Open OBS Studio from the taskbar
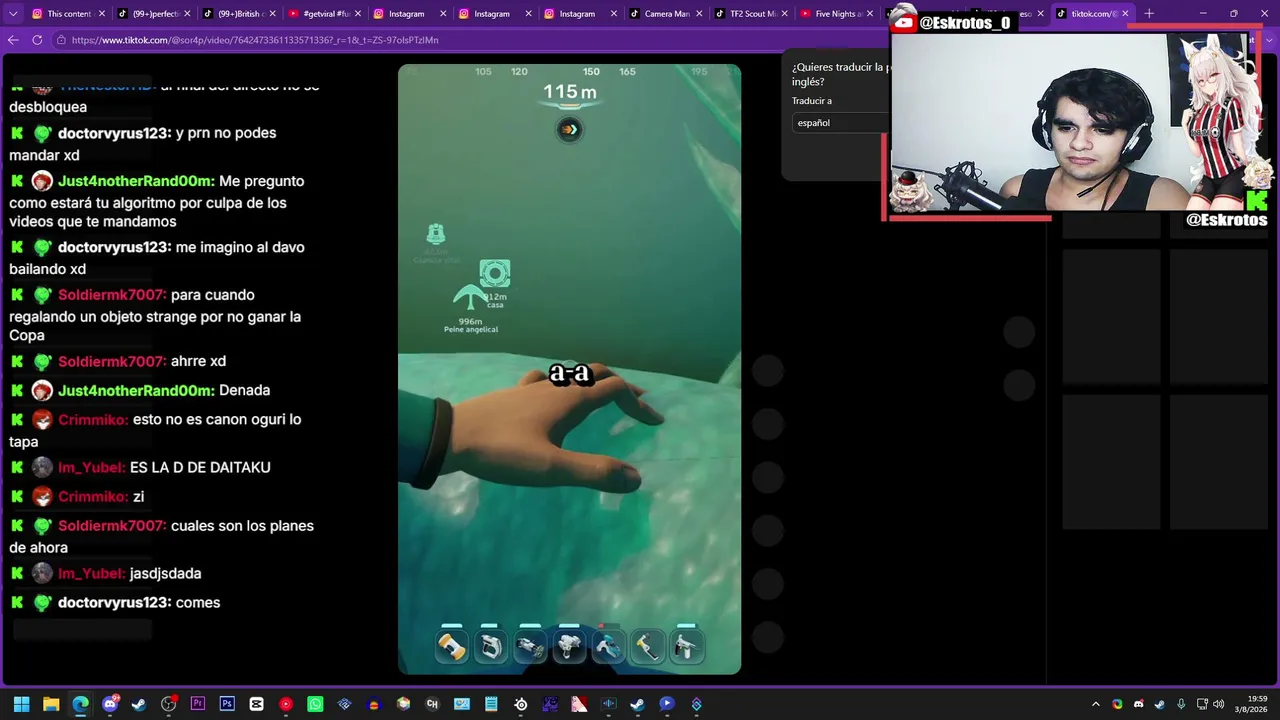 [x=168, y=704]
